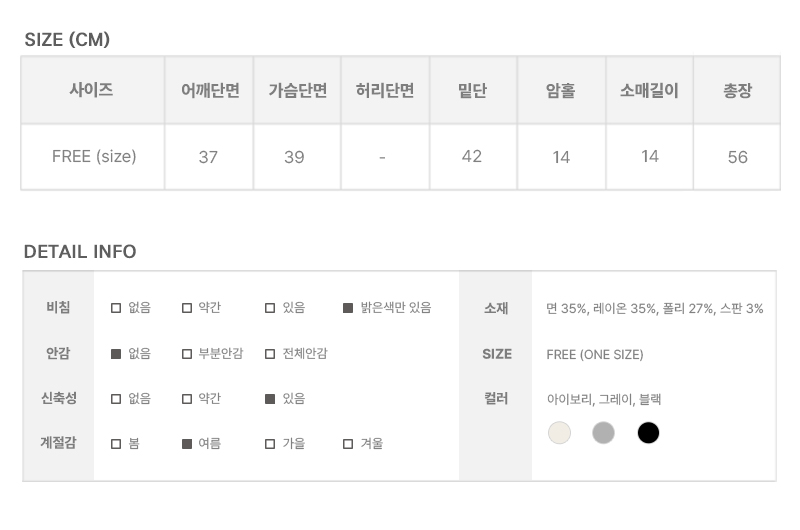The height and width of the screenshot is (530, 800).
Task: Toggle 밝은색만 있음 checkbox
Action: [x=348, y=308]
